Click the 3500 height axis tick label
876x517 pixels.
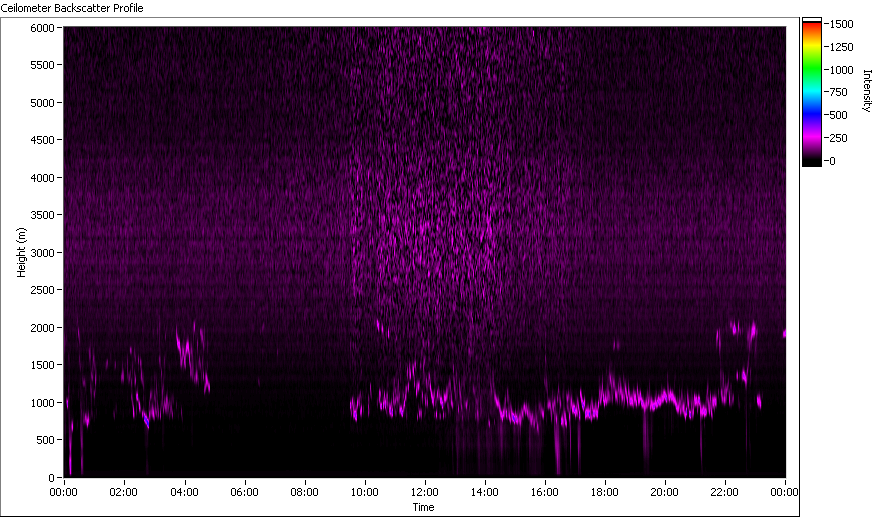point(42,215)
